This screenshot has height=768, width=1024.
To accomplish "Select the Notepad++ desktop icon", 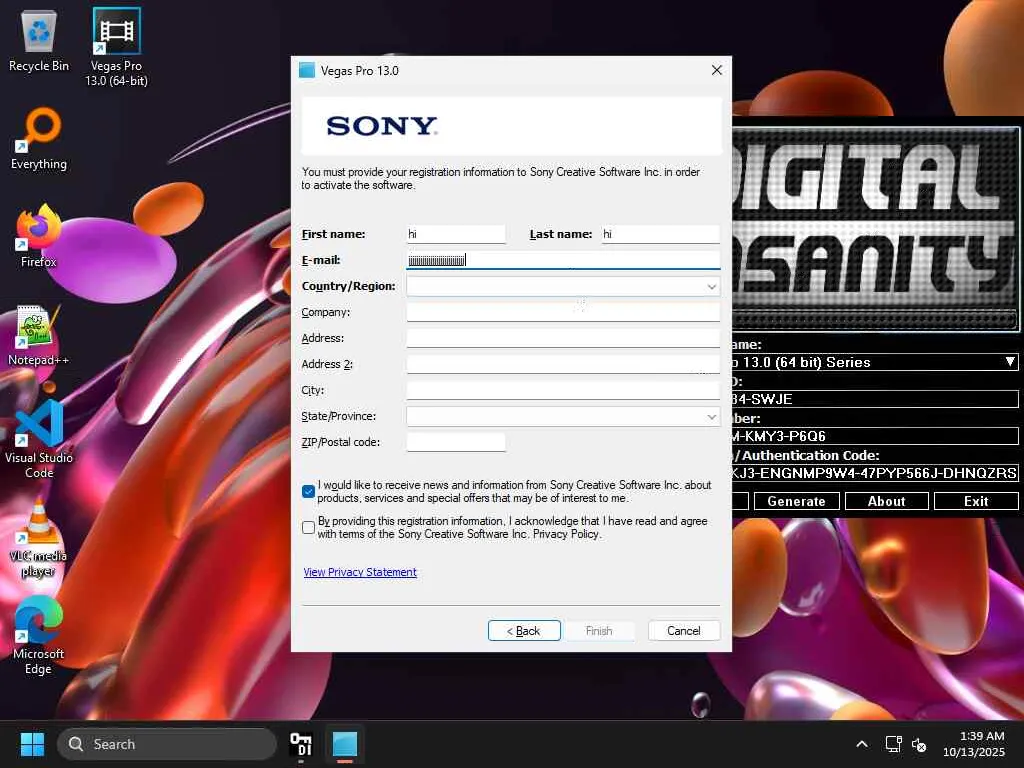I will pos(39,334).
